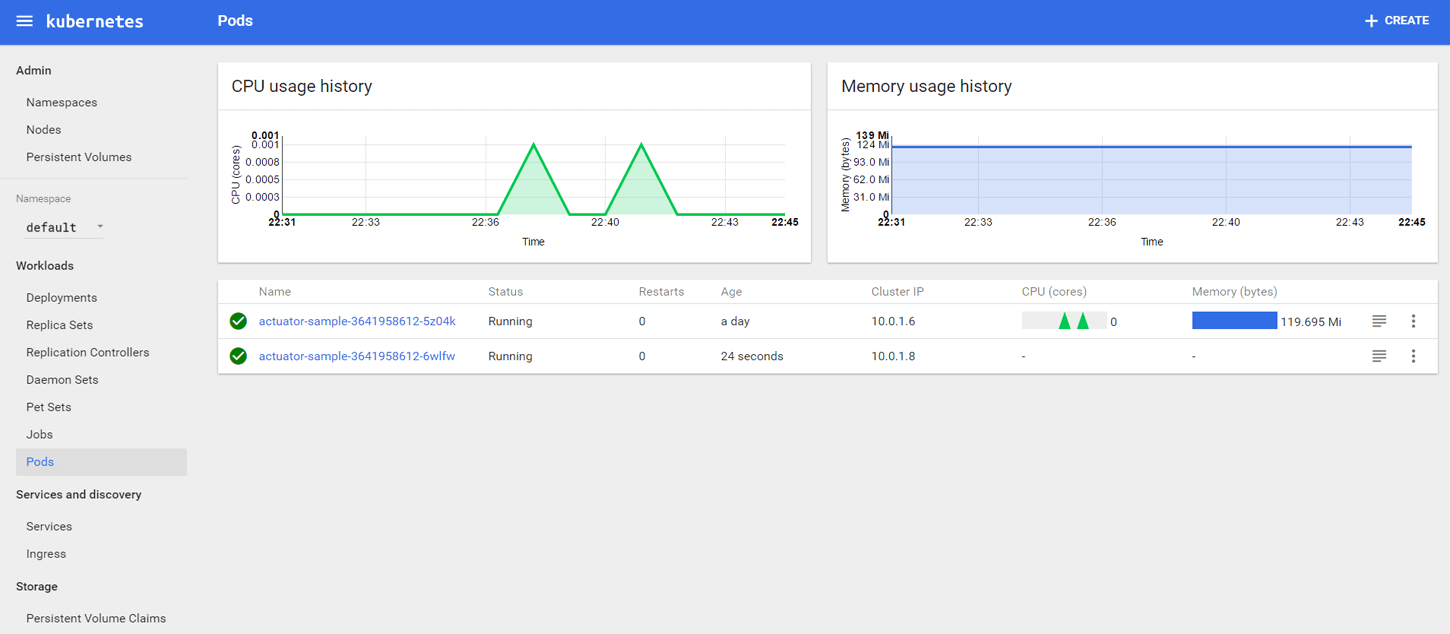This screenshot has width=1450, height=634.
Task: Open pod link actuator-sample-3641958612-5z04k
Action: (357, 321)
